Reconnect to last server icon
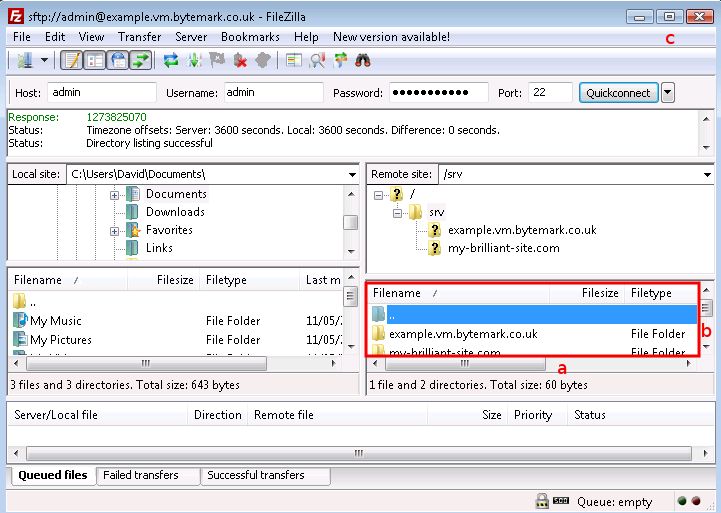The image size is (721, 513). coord(263,60)
